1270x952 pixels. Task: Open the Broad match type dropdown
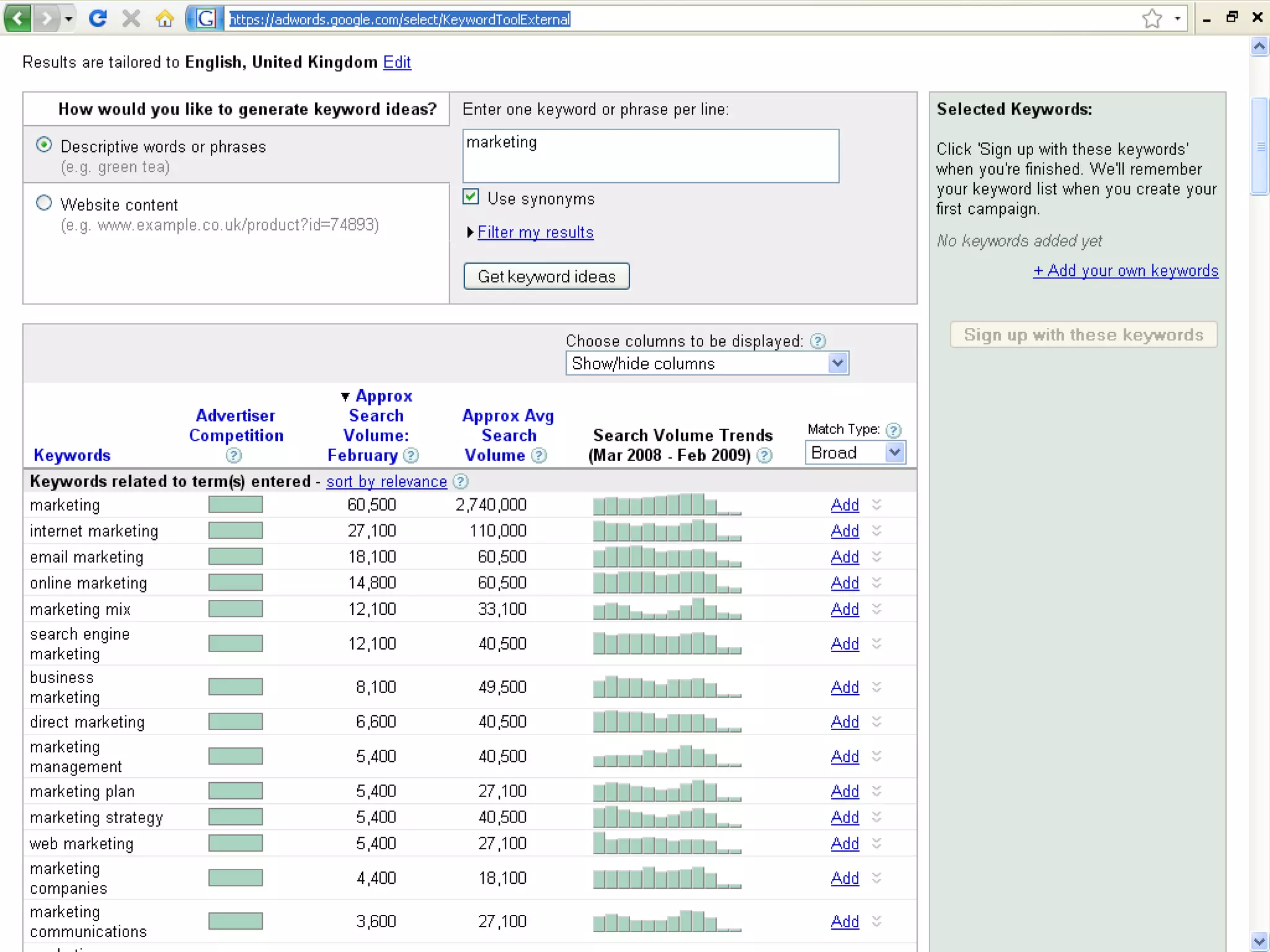click(855, 452)
